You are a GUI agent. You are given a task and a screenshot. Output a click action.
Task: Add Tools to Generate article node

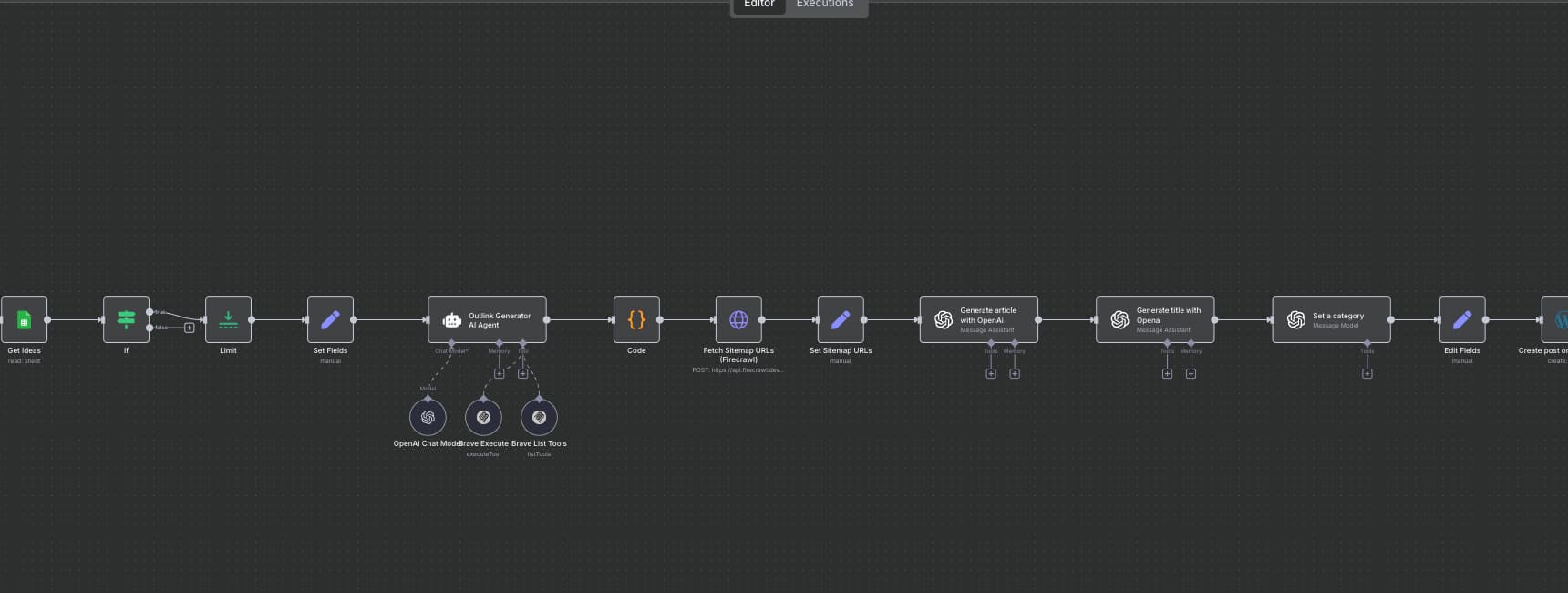click(991, 373)
